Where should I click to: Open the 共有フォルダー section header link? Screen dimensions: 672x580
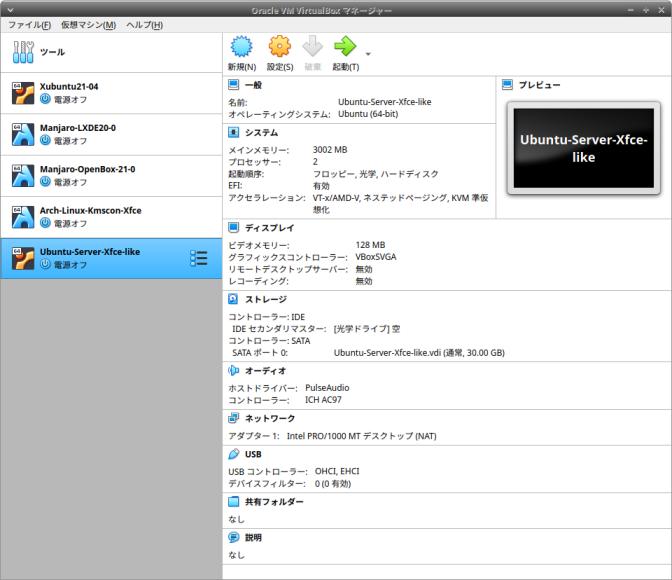pyautogui.click(x=274, y=502)
